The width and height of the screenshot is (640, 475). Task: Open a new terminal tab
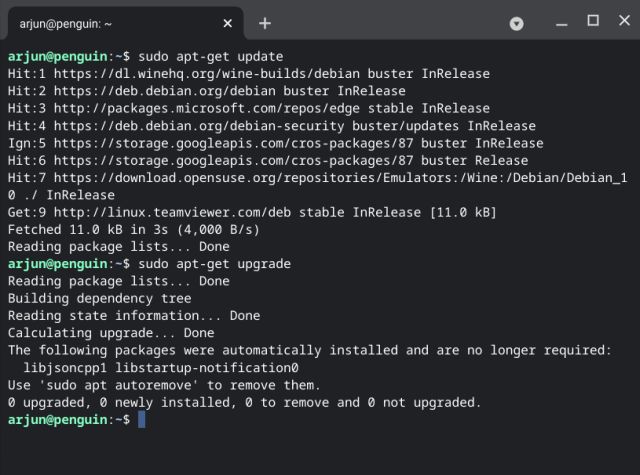265,23
